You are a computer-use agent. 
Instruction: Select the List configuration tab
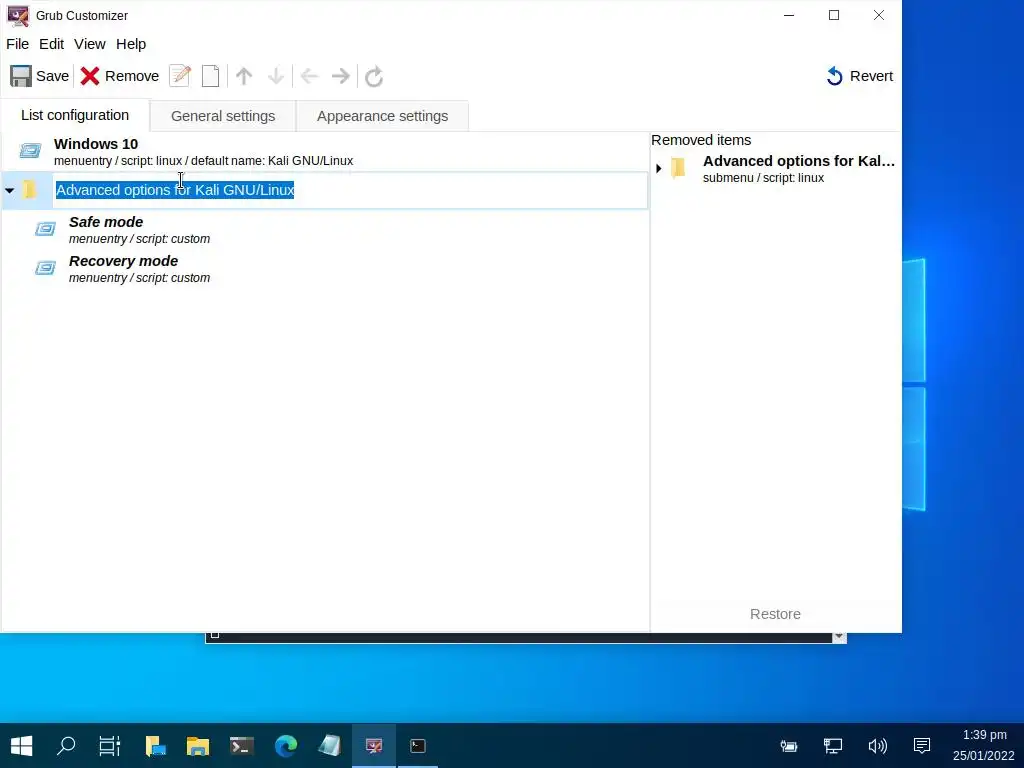click(75, 116)
